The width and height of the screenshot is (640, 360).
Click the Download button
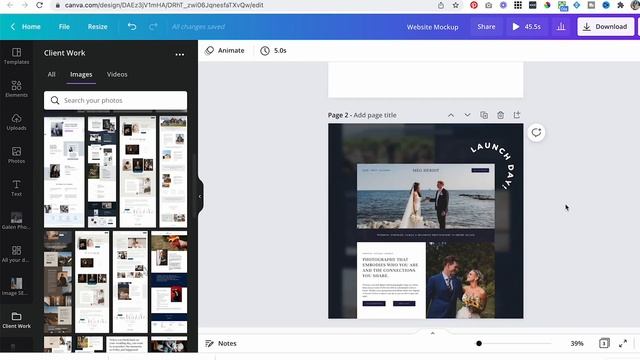click(605, 27)
